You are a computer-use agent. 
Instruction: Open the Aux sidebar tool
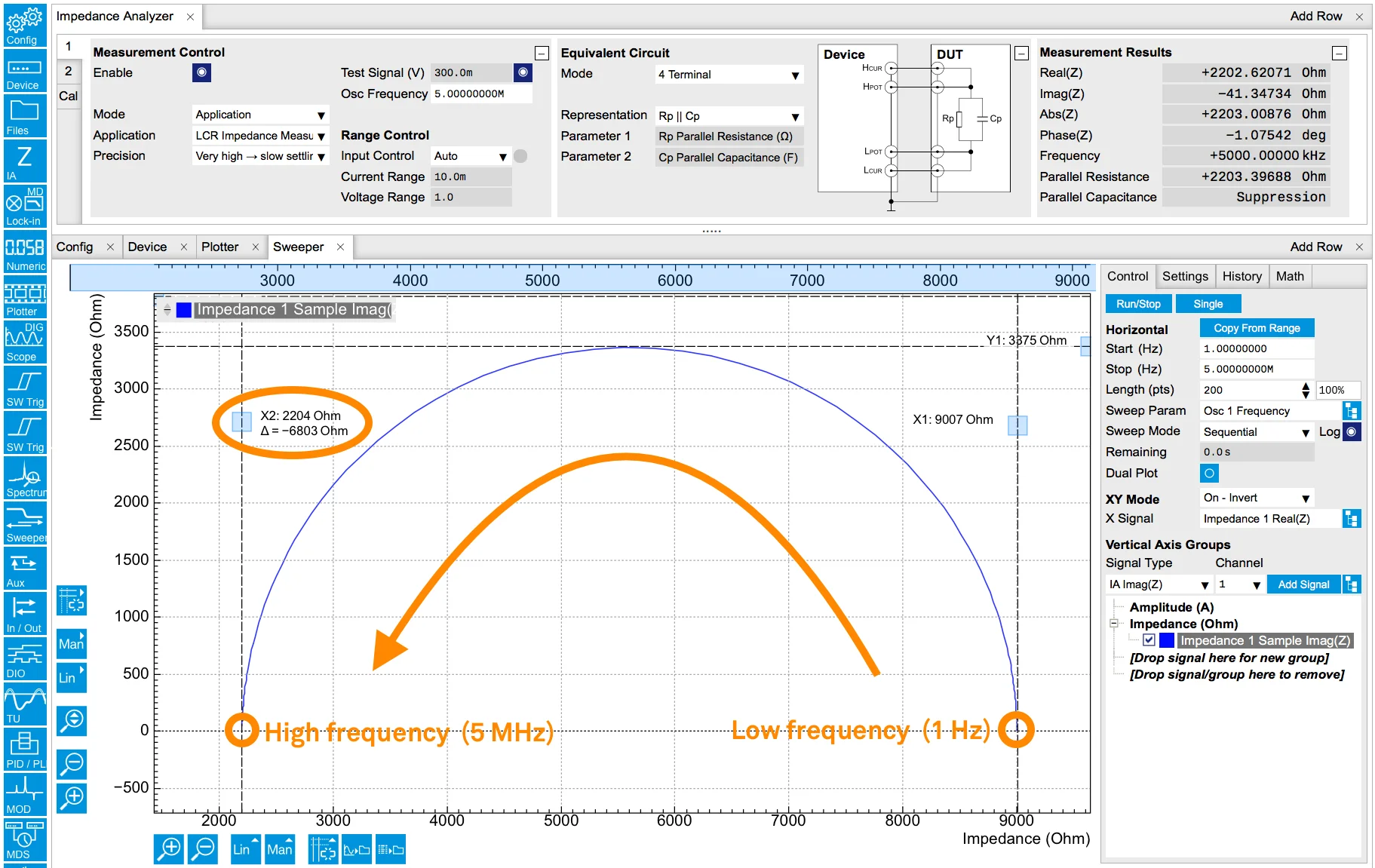pos(25,569)
